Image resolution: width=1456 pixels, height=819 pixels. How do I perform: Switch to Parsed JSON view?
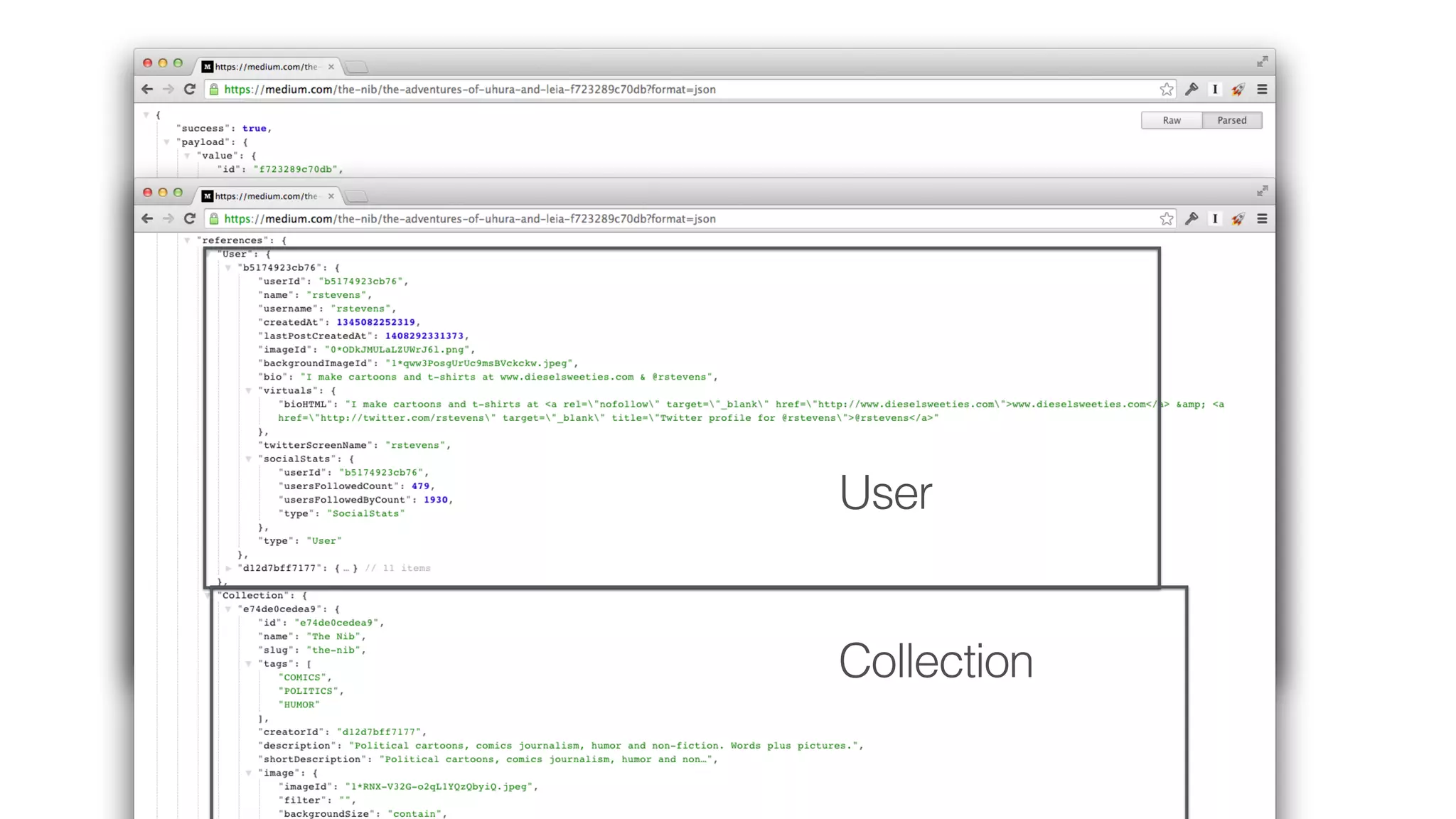pyautogui.click(x=1232, y=120)
